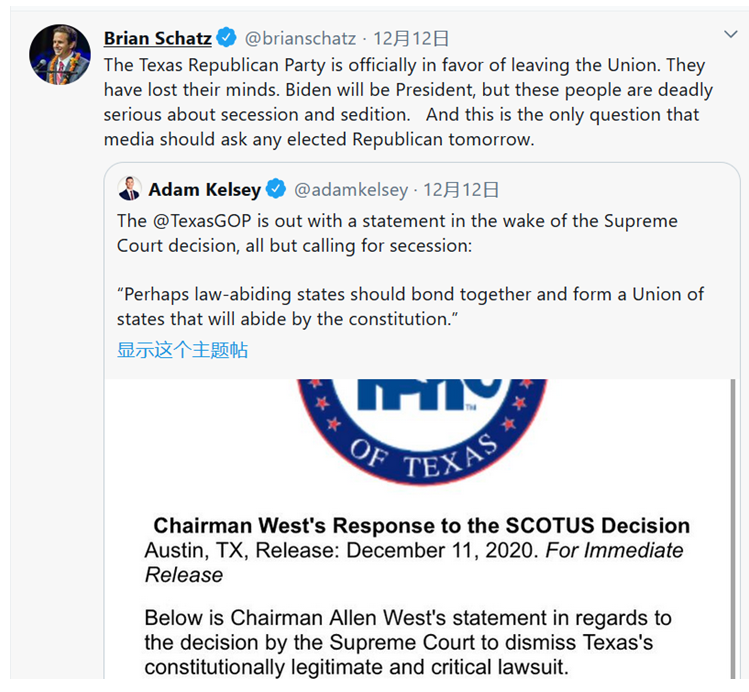Click verified badge next to Brian Schatz
Screen dimensions: 749x692
[x=228, y=39]
